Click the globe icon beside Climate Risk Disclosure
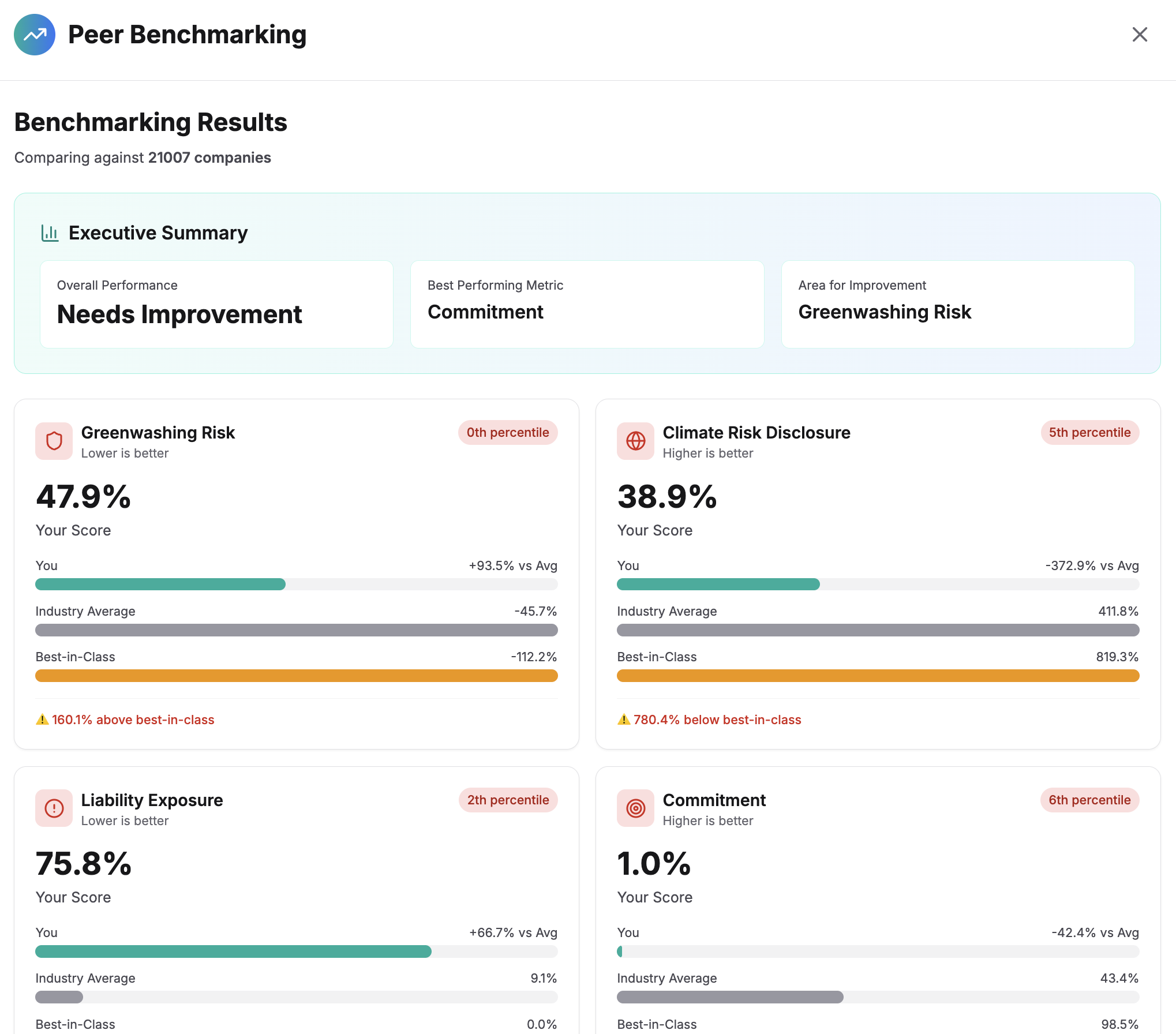Viewport: 1176px width, 1034px height. pos(635,441)
